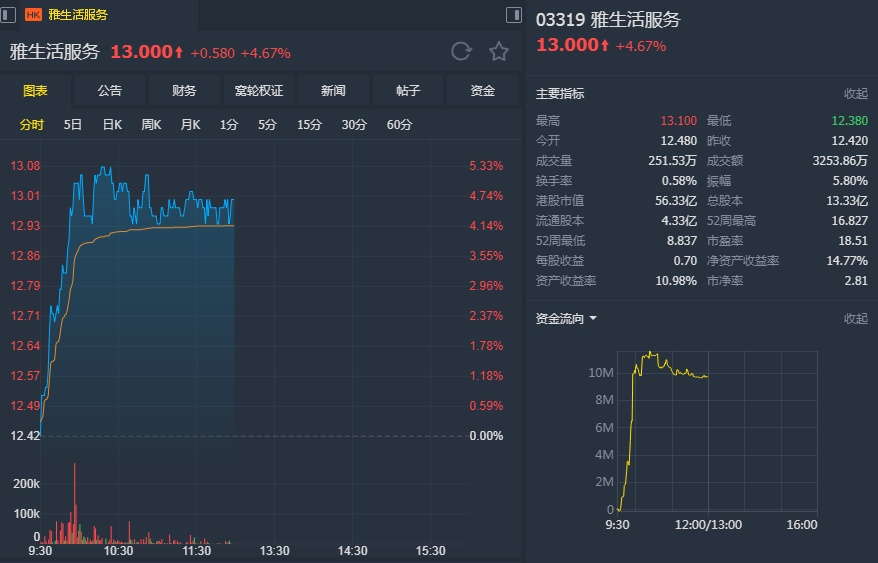878x563 pixels.
Task: Choose the 周K chart period
Action: (151, 125)
